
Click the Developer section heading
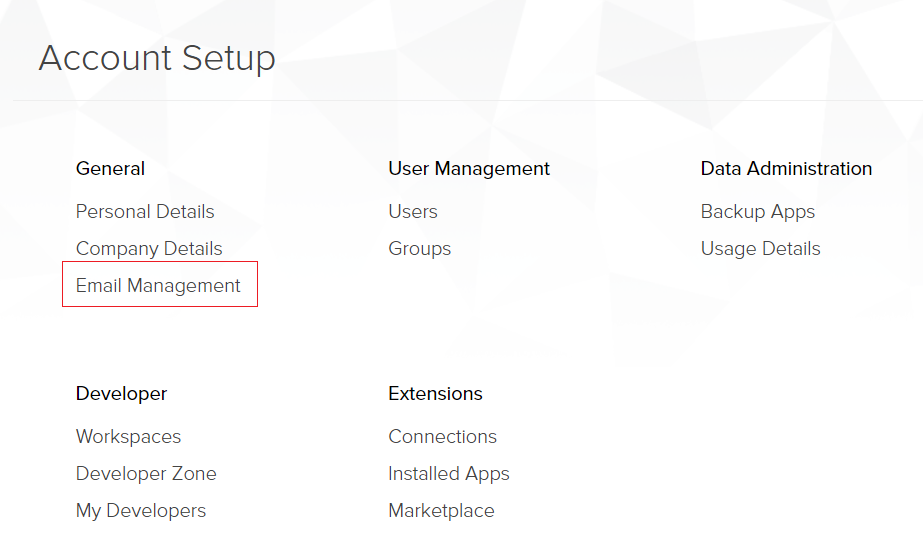(x=121, y=393)
